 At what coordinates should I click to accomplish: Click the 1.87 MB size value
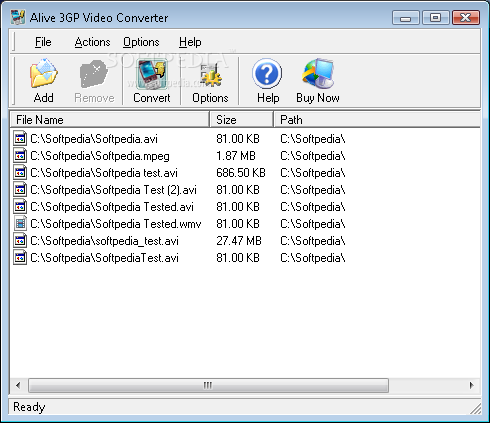pos(236,156)
